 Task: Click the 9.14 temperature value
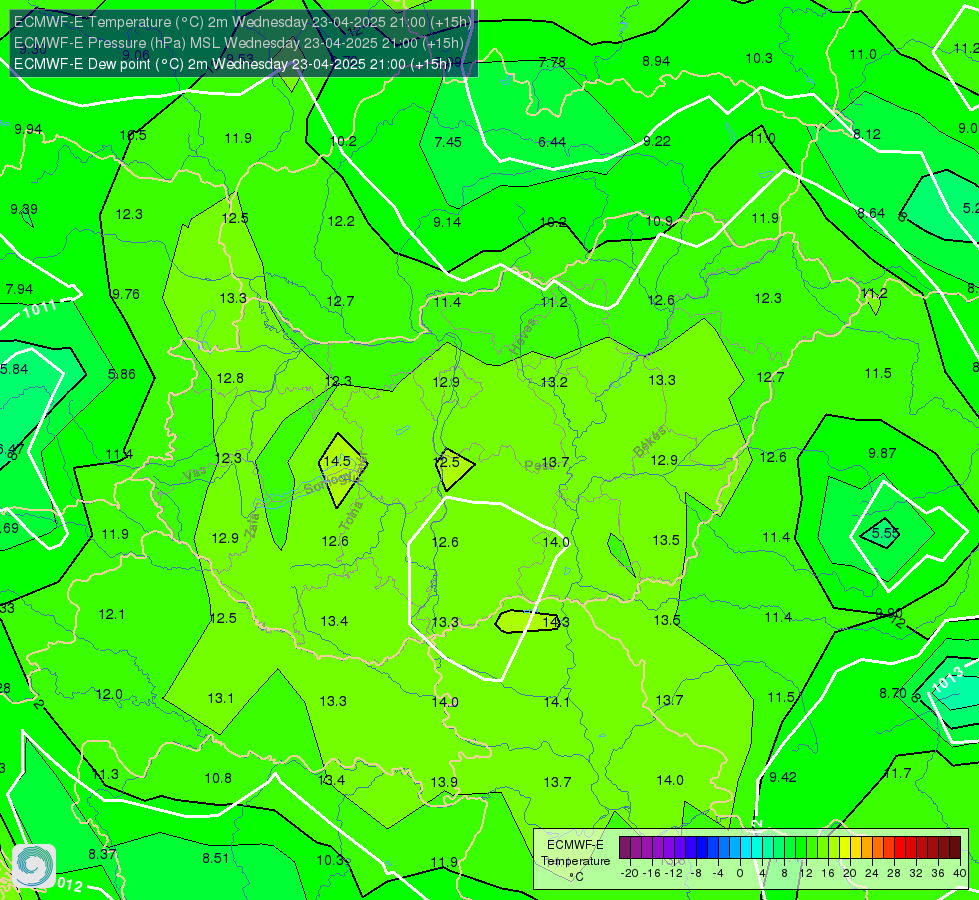tap(447, 222)
